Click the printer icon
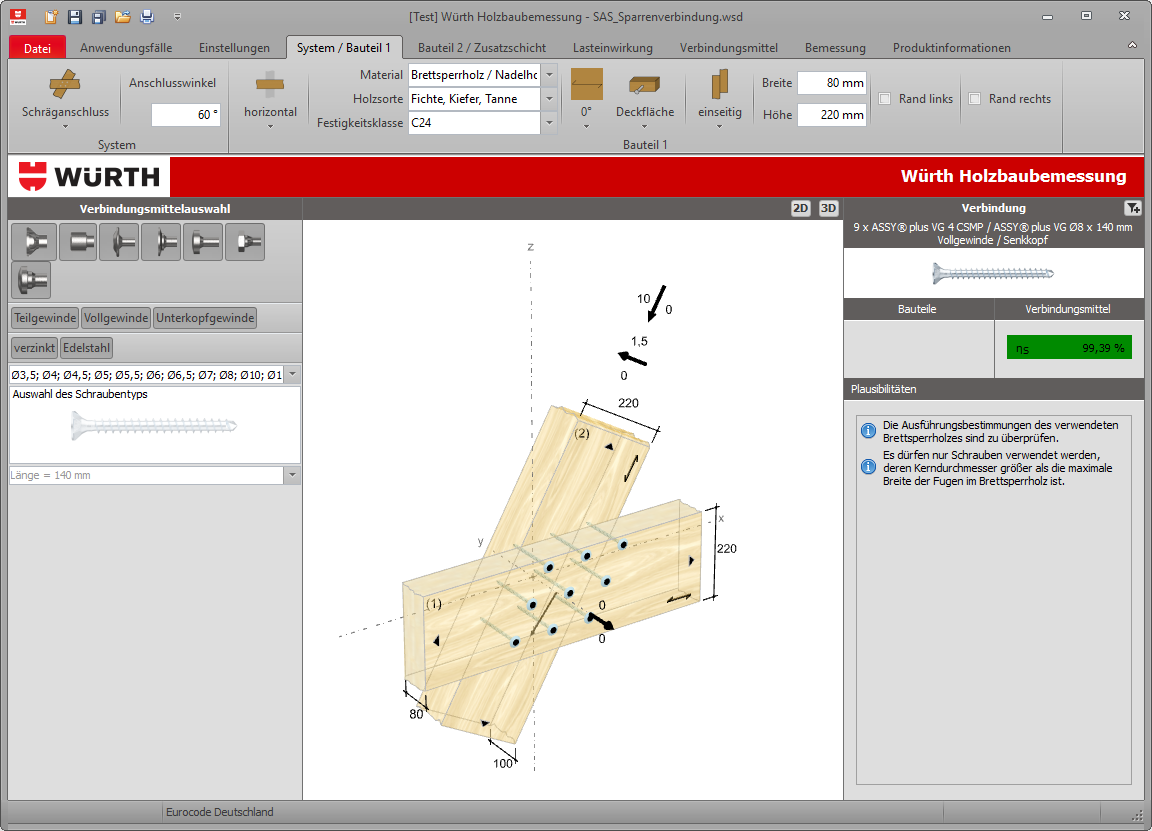The image size is (1152, 831). (x=147, y=16)
